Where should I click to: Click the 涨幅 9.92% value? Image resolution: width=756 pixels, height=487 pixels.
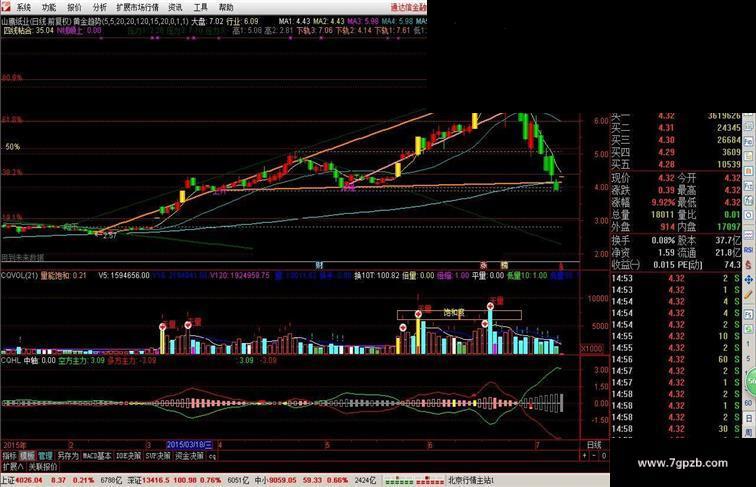pyautogui.click(x=663, y=203)
